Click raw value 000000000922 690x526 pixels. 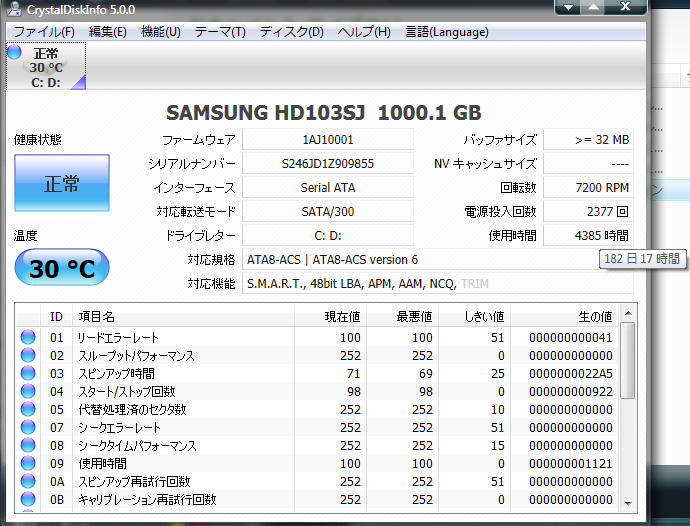pyautogui.click(x=570, y=392)
